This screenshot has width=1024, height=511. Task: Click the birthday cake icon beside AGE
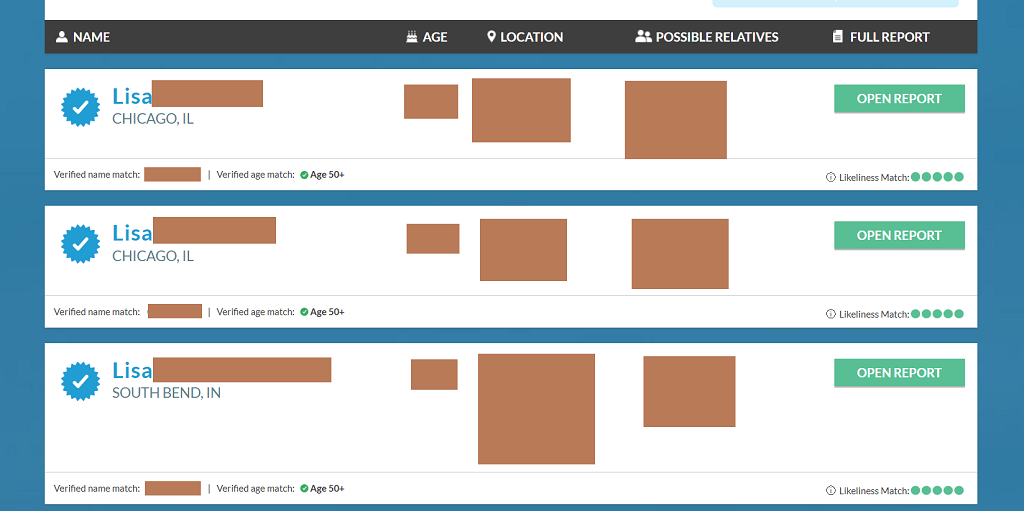pyautogui.click(x=411, y=37)
